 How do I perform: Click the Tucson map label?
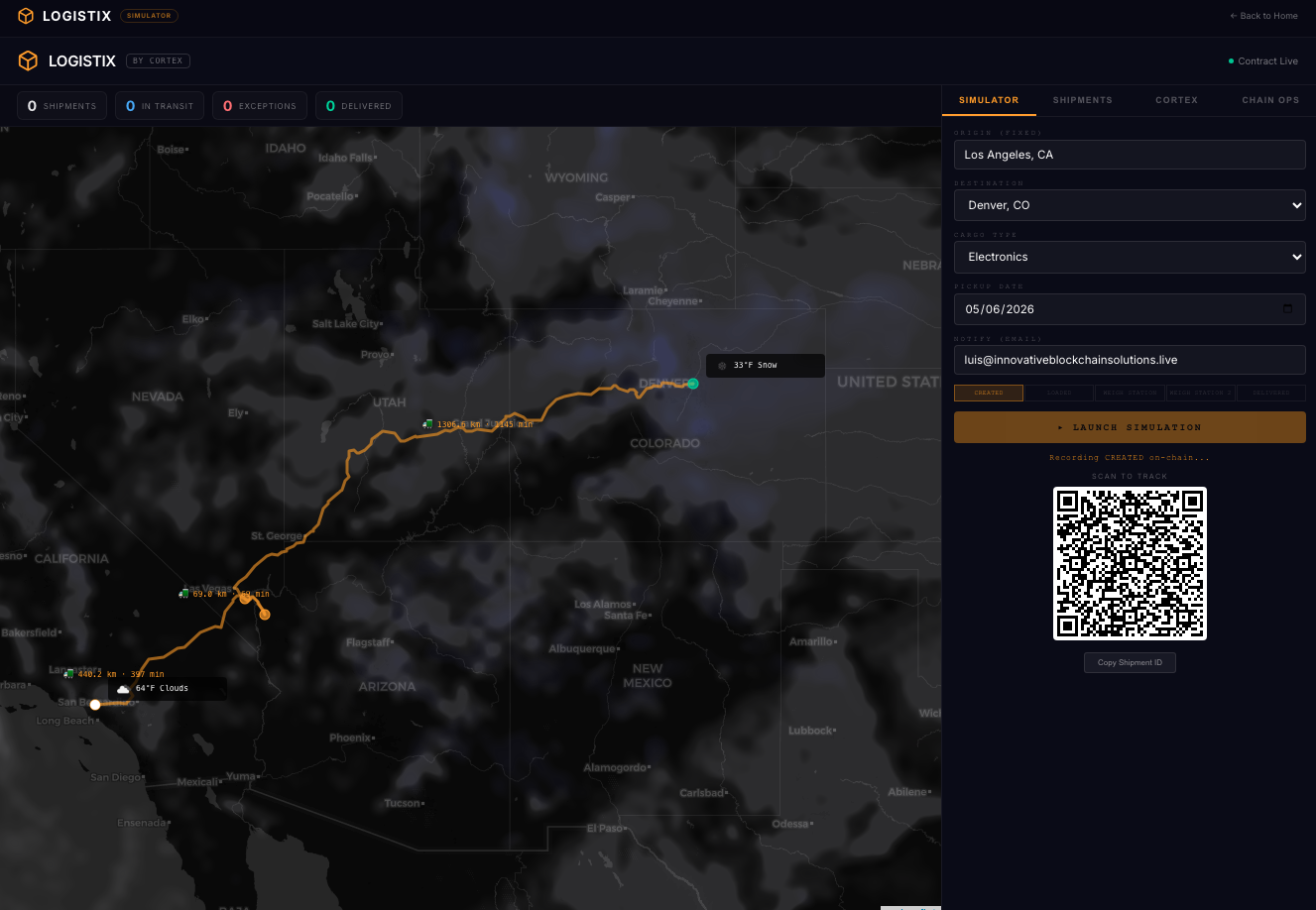(402, 804)
